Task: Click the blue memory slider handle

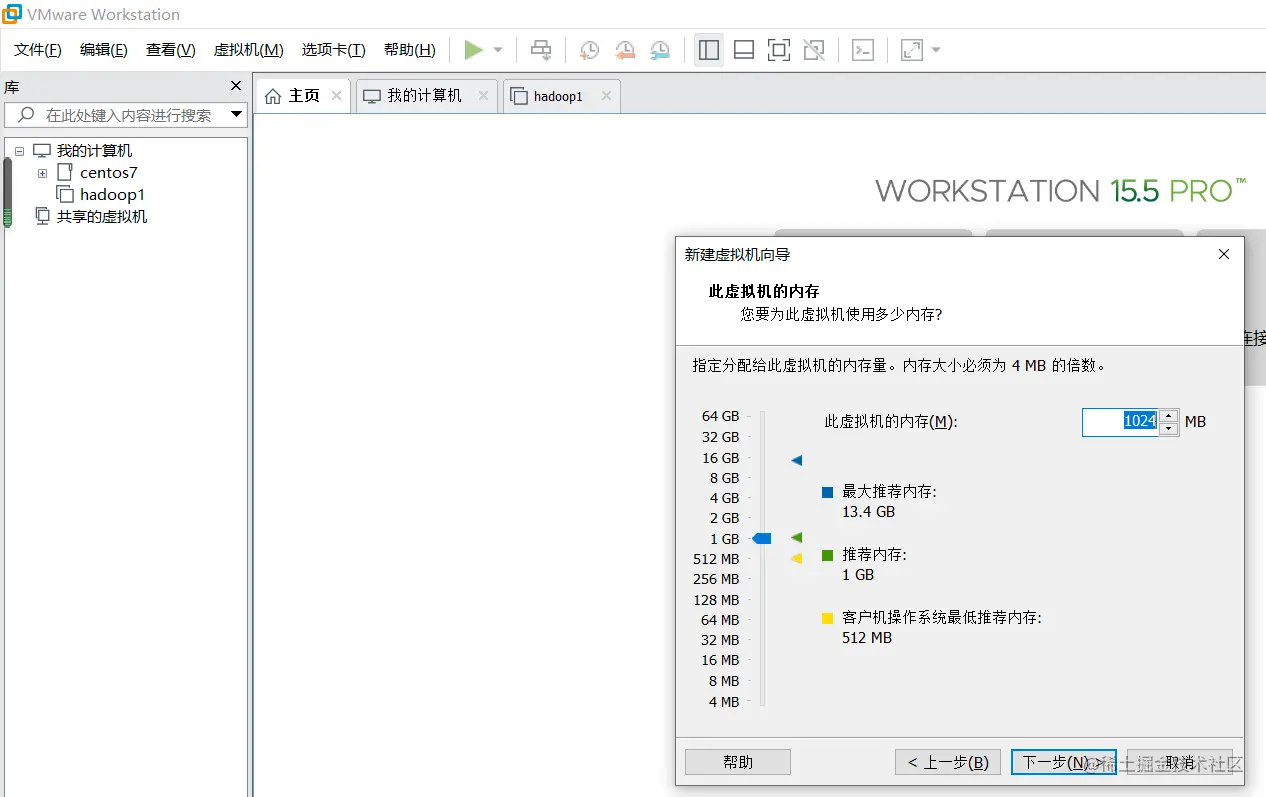Action: (762, 539)
